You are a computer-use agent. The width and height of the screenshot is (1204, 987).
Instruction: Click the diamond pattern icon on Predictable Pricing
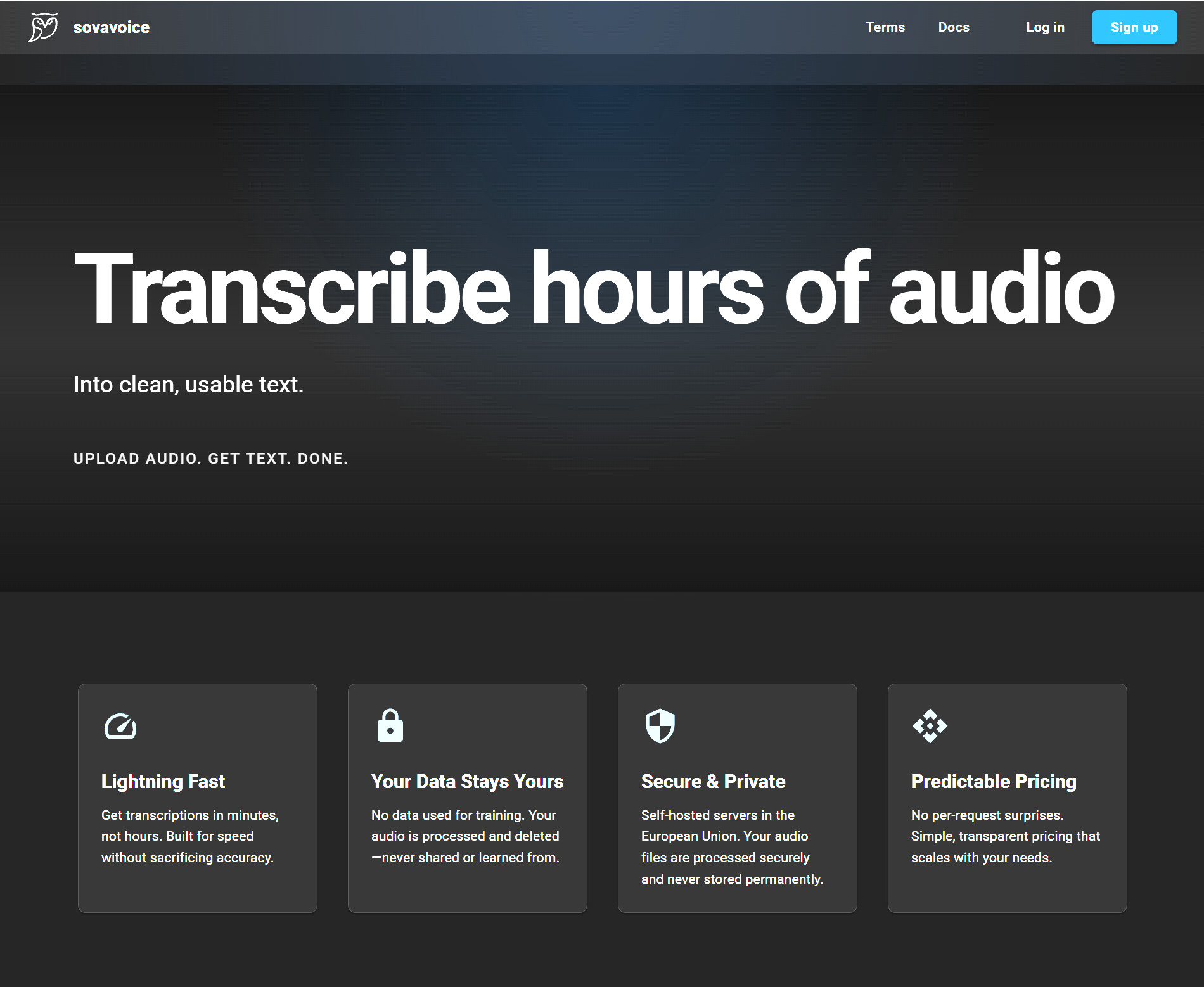[x=930, y=726]
